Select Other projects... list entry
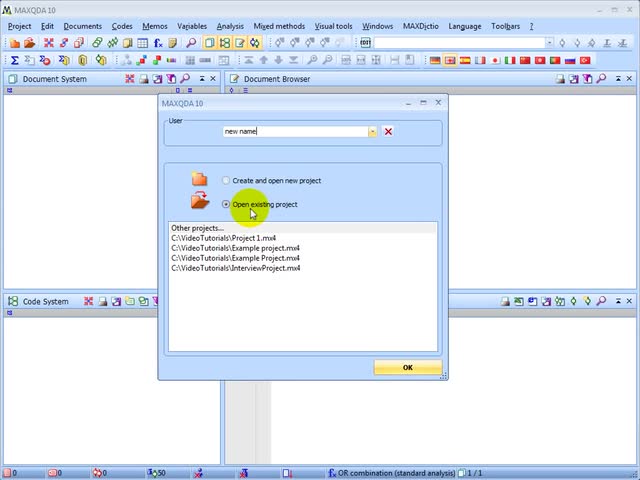640x480 pixels. click(302, 228)
